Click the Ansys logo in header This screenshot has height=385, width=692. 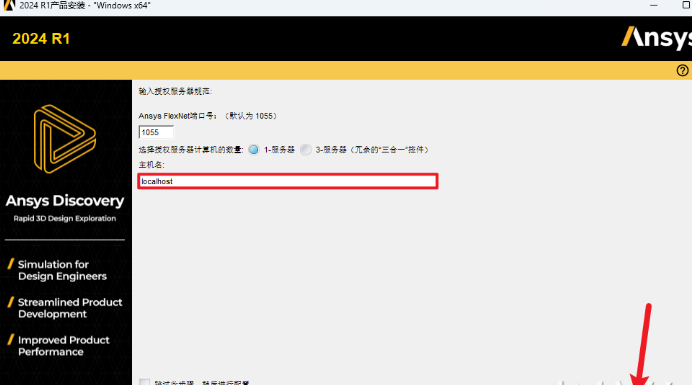657,38
